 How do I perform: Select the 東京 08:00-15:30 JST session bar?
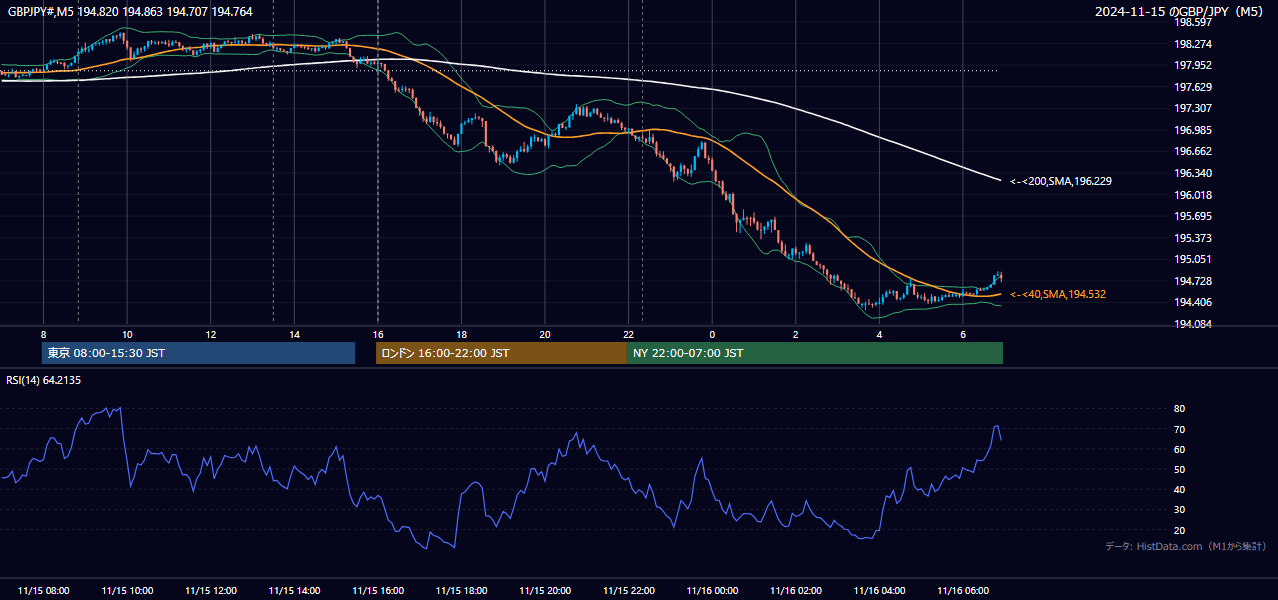198,353
